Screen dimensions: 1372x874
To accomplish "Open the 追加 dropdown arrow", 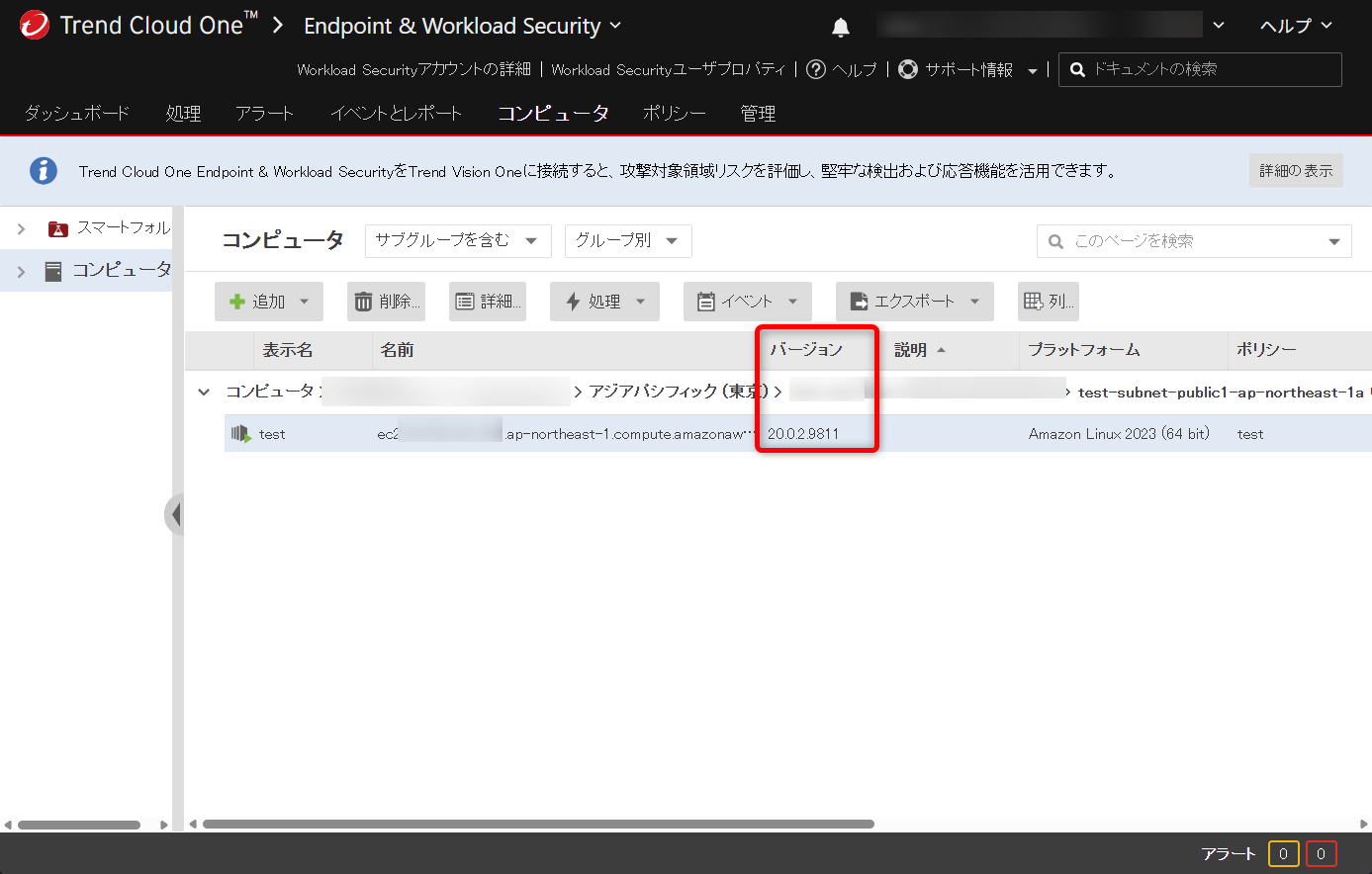I will tap(304, 302).
